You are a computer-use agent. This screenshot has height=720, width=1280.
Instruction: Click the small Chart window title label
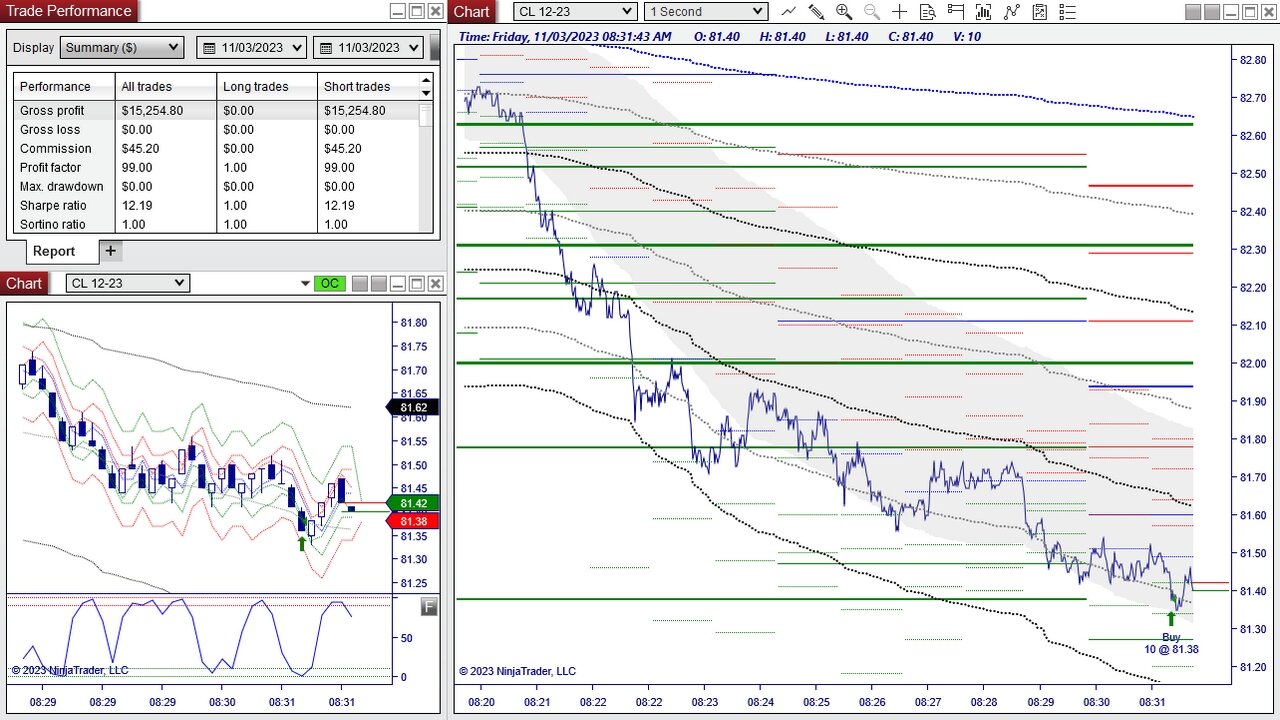(x=24, y=283)
